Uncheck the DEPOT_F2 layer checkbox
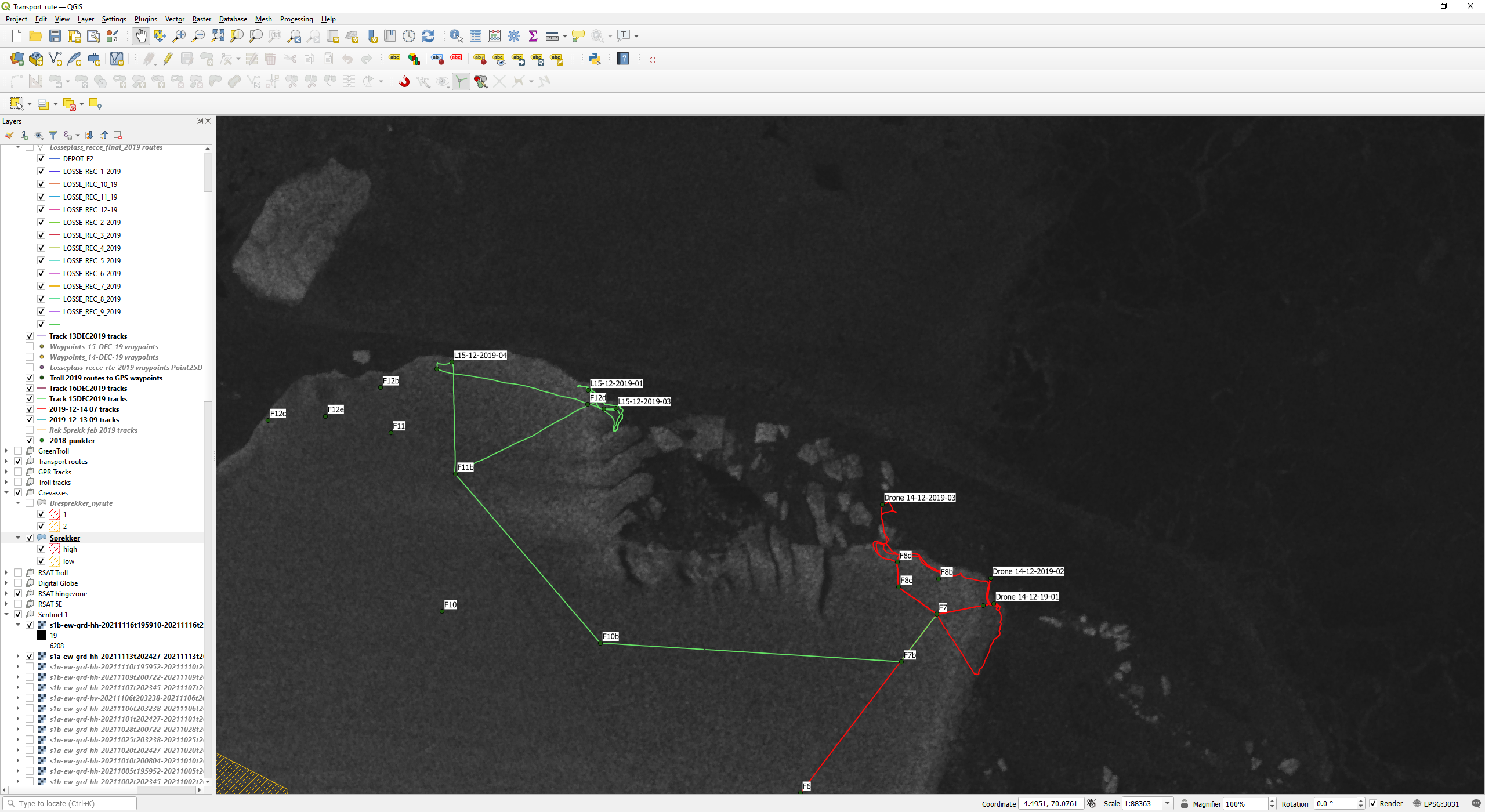 click(41, 158)
